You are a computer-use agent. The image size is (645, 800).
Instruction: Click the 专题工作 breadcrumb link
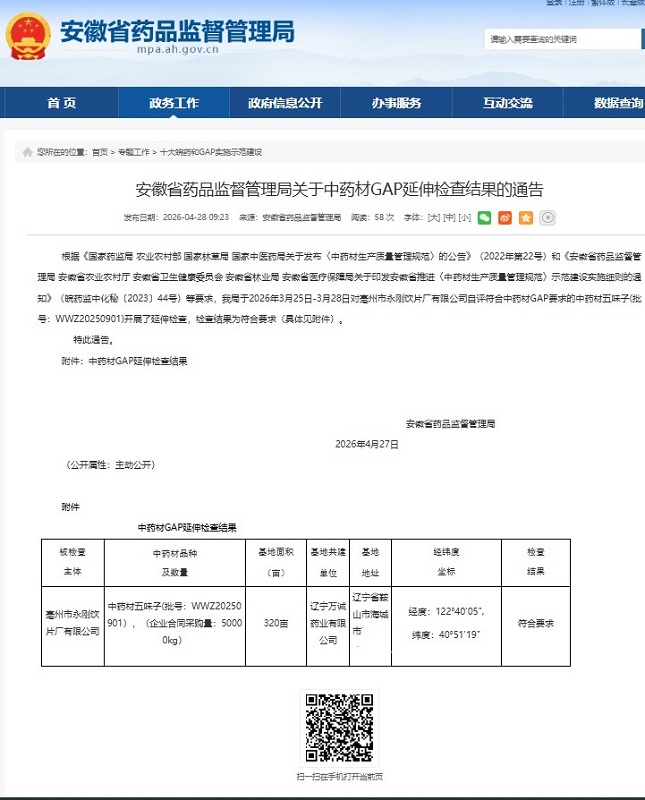tap(134, 152)
